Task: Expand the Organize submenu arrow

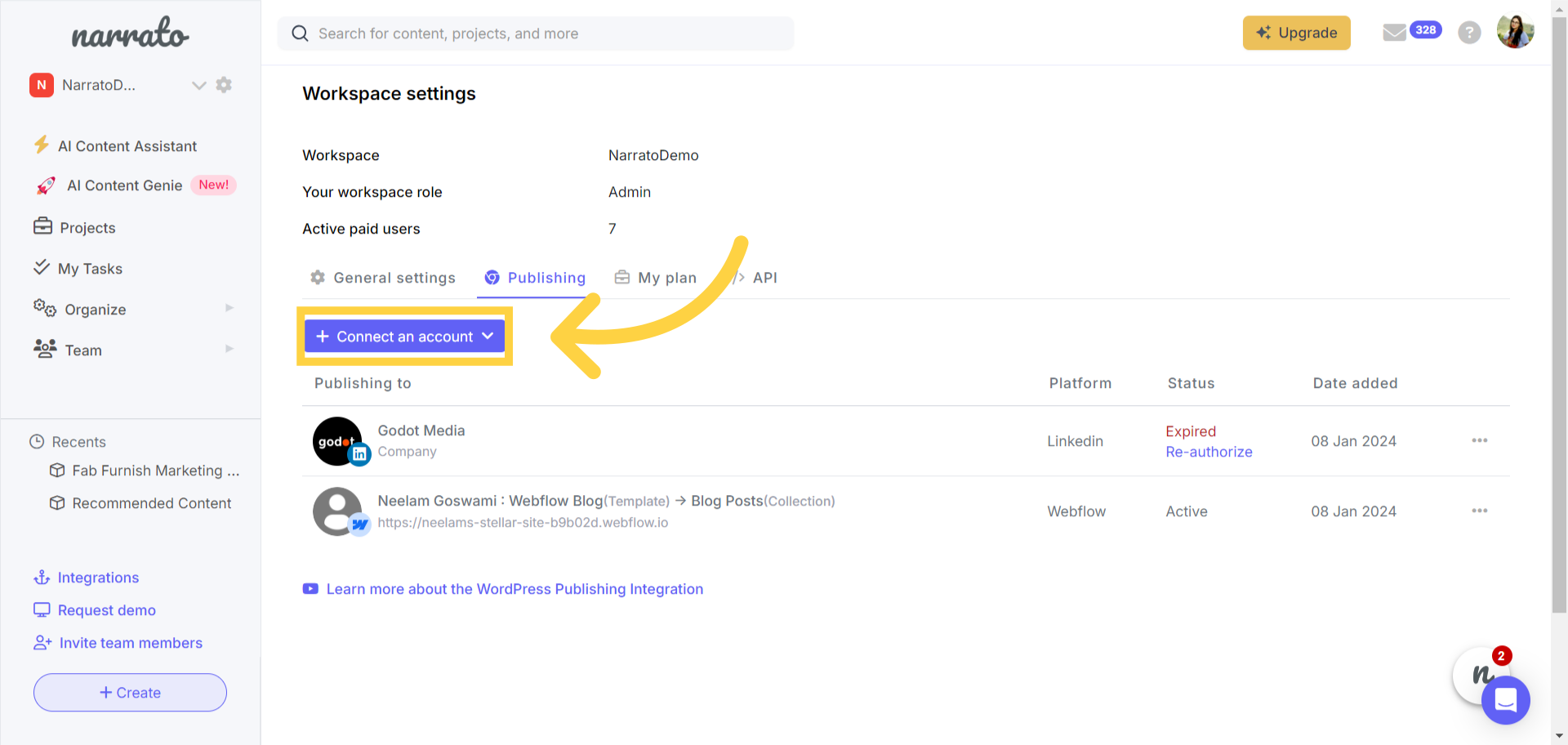Action: 229,308
